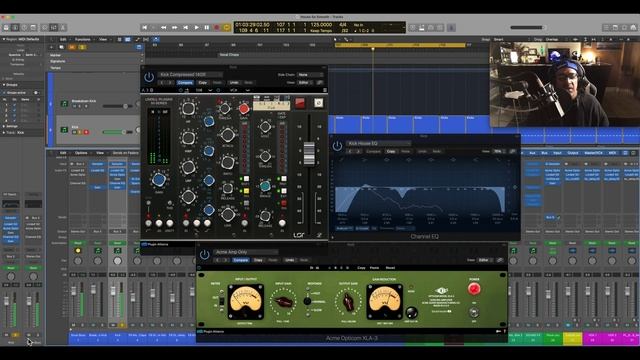
Task: Open the Kick House EQ preset dropdown
Action: [x=379, y=143]
